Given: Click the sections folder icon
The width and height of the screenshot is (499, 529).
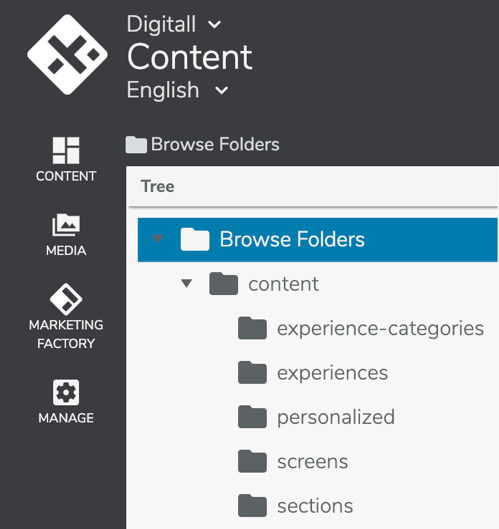Looking at the screenshot, I should 252,505.
